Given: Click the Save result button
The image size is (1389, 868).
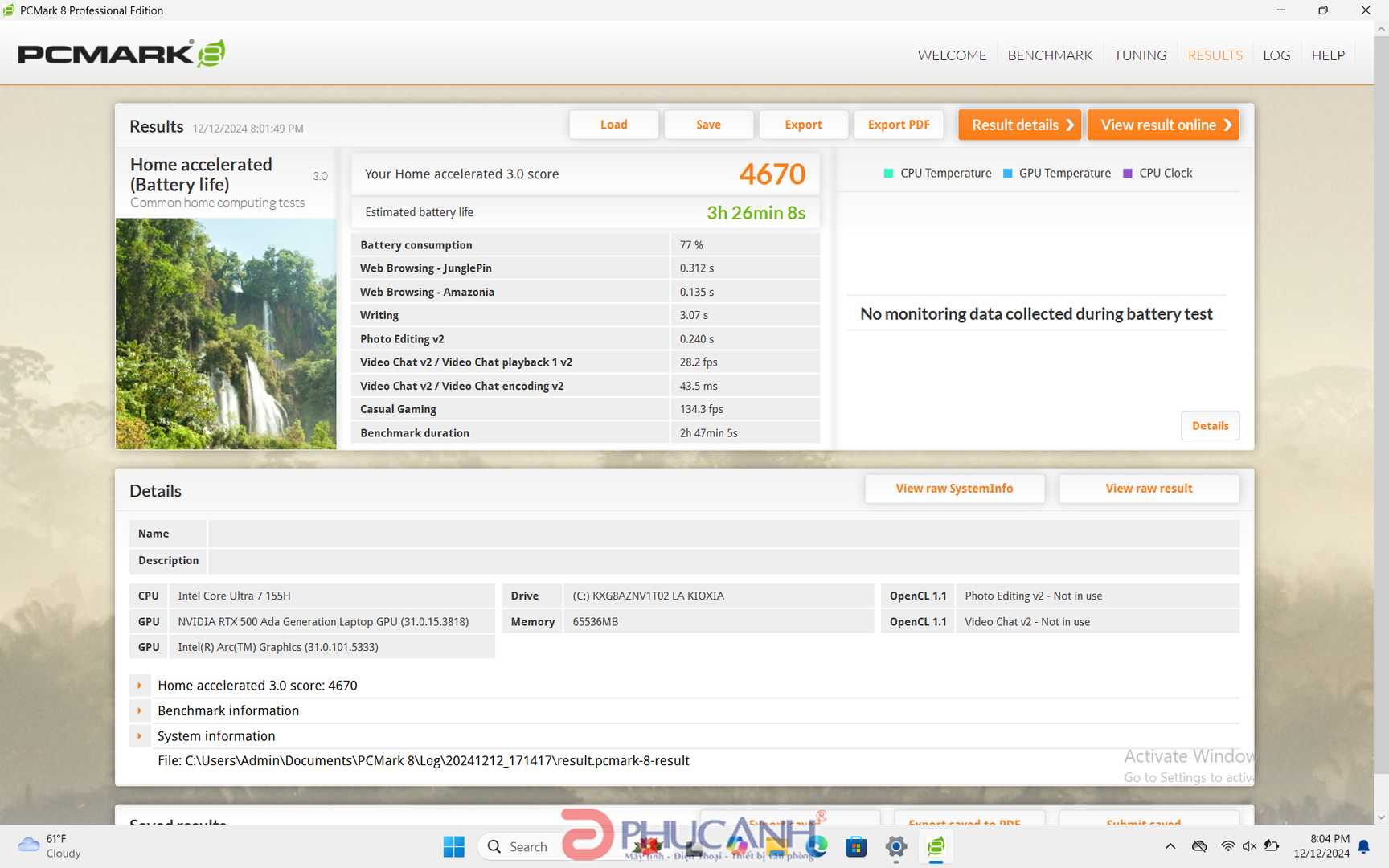Looking at the screenshot, I should [708, 125].
